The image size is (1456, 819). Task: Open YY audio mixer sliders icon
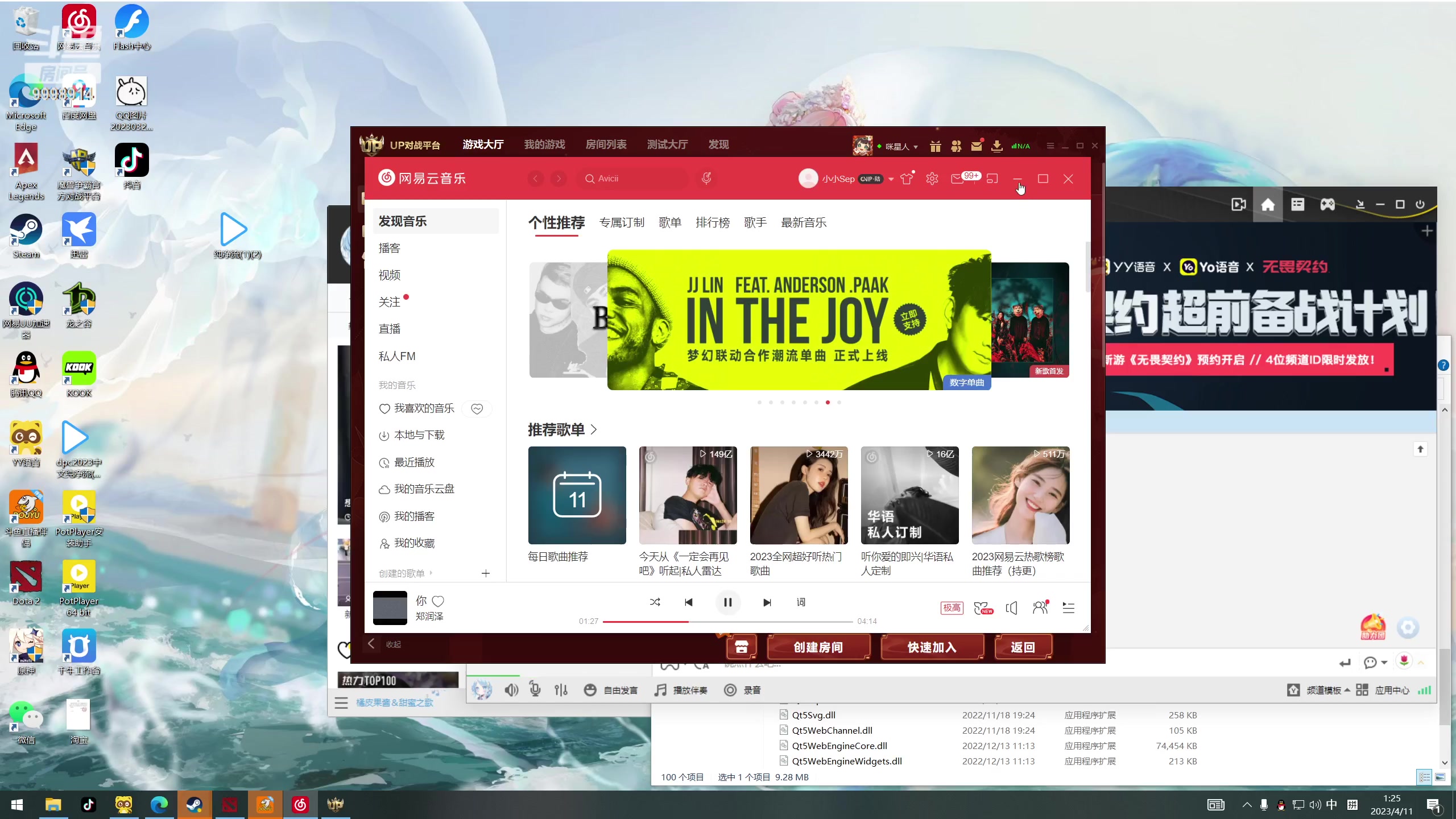coord(561,690)
